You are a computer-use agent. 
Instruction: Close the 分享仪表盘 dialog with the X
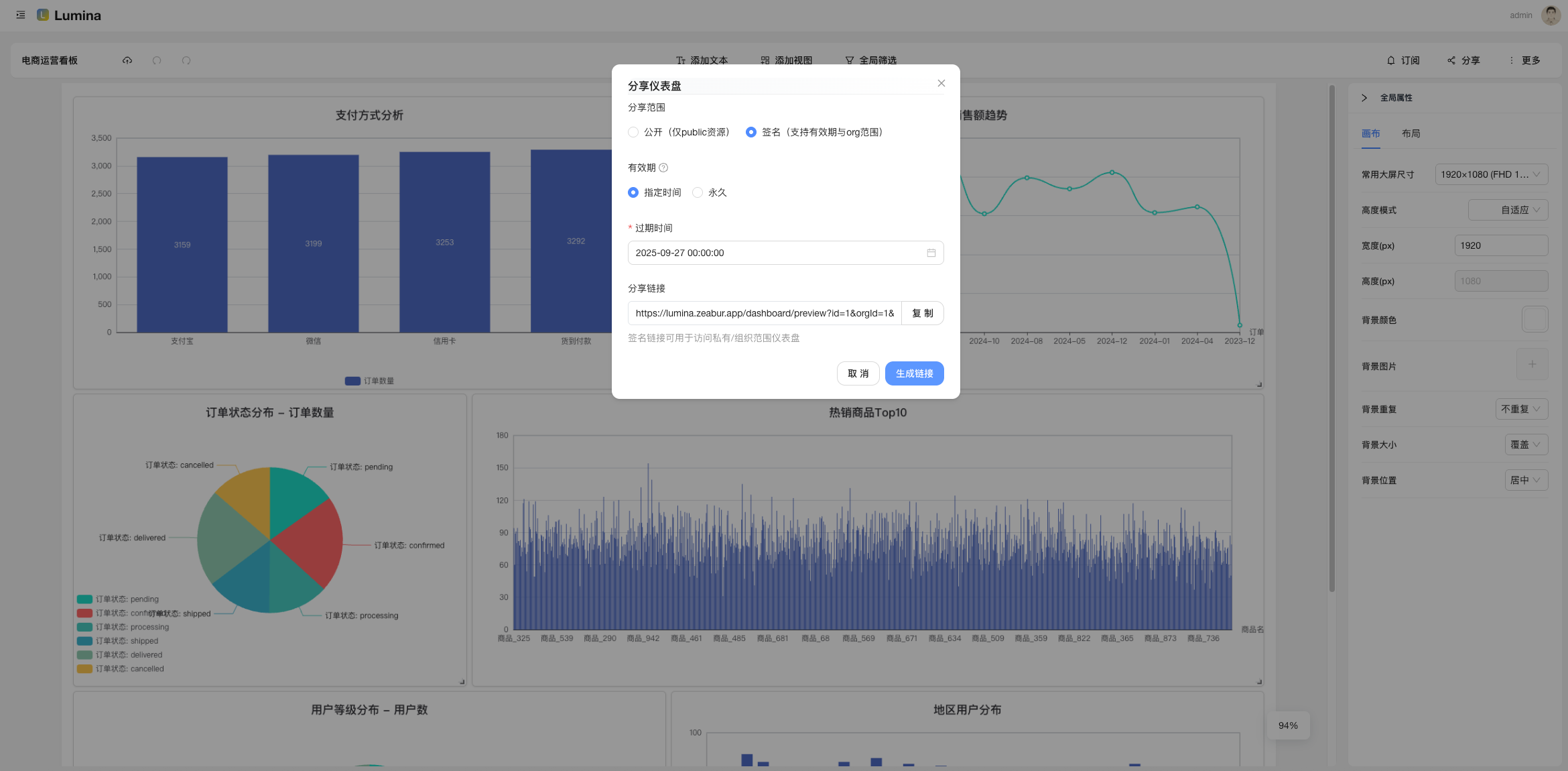pyautogui.click(x=941, y=83)
